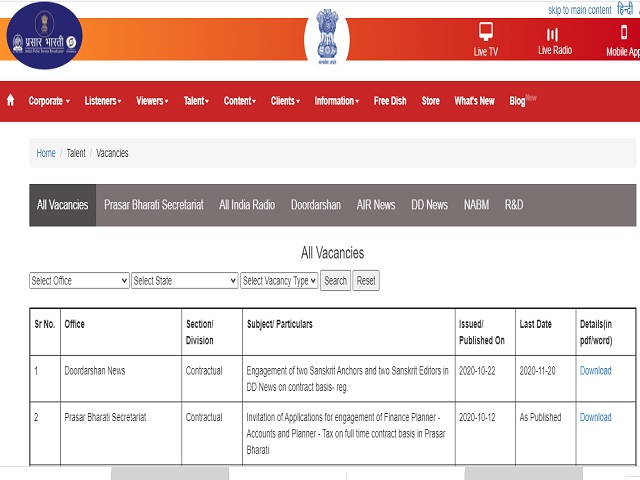The height and width of the screenshot is (480, 640).
Task: Click the national emblem icon in the header
Action: [327, 37]
